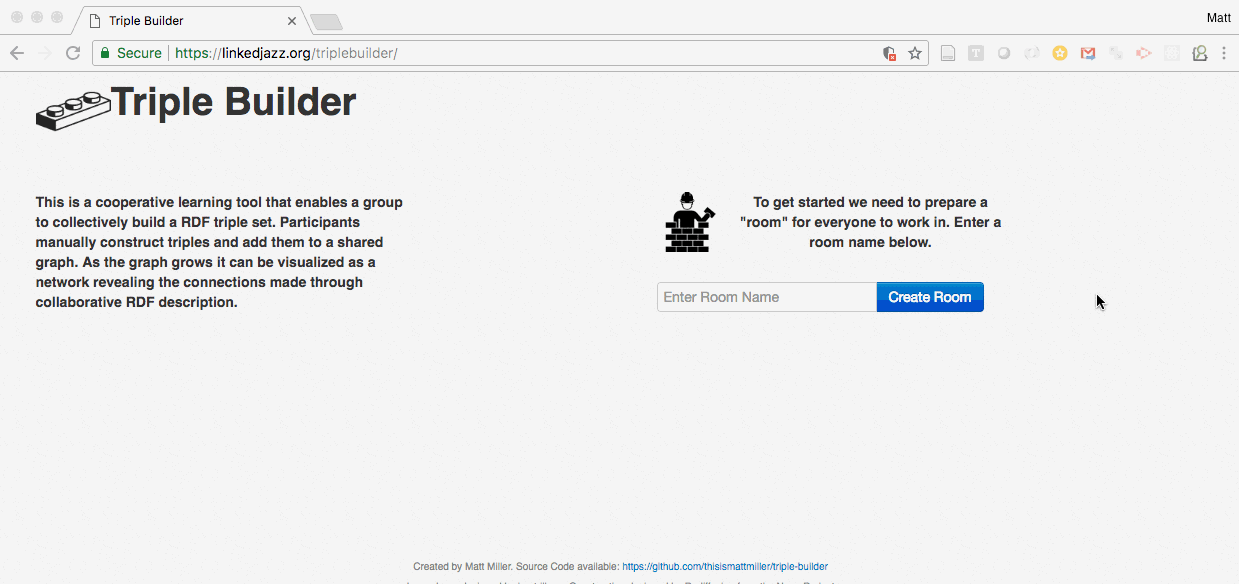
Task: Click the 'To get started' instruction text
Action: (870, 222)
